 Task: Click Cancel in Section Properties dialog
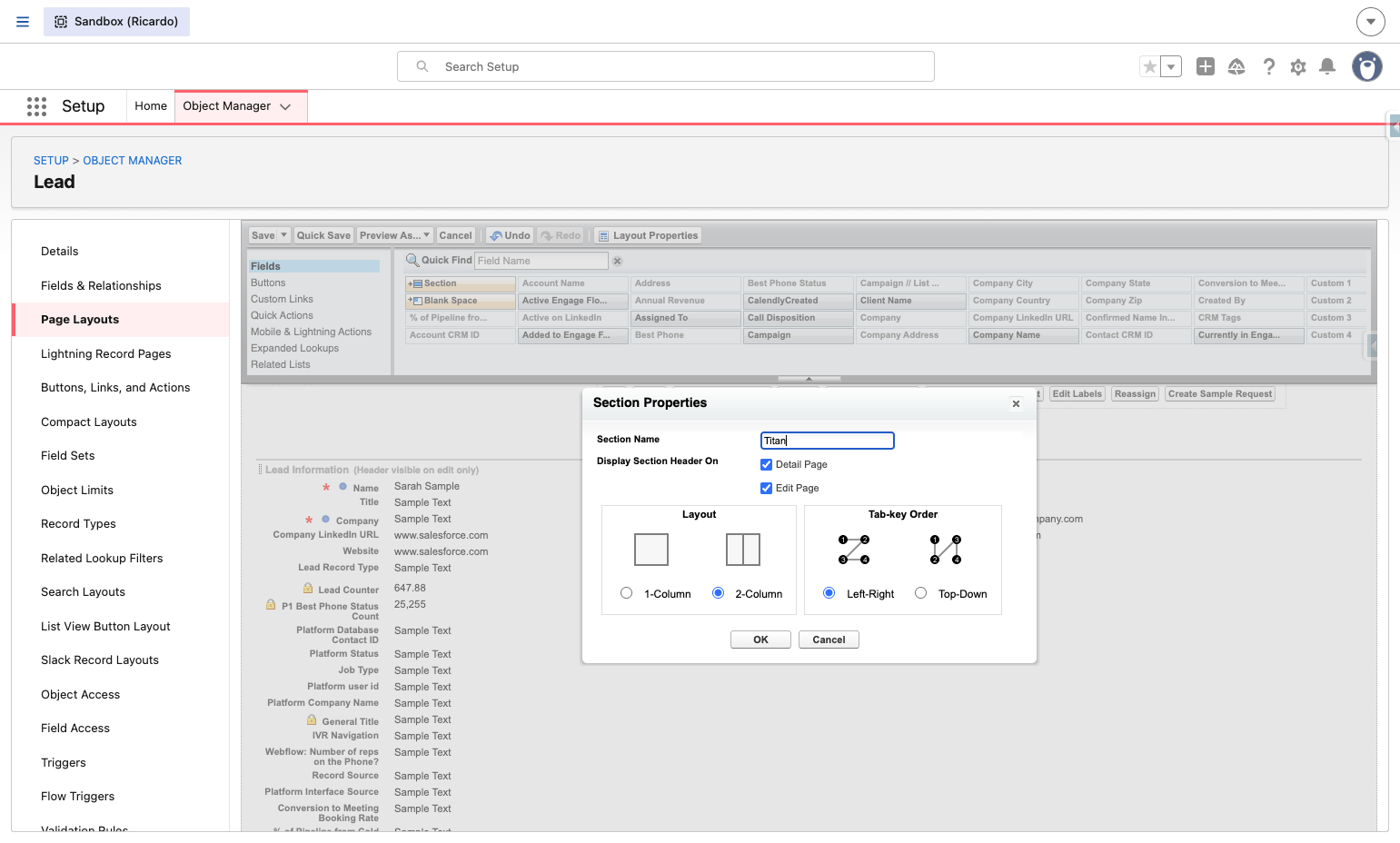[829, 640]
